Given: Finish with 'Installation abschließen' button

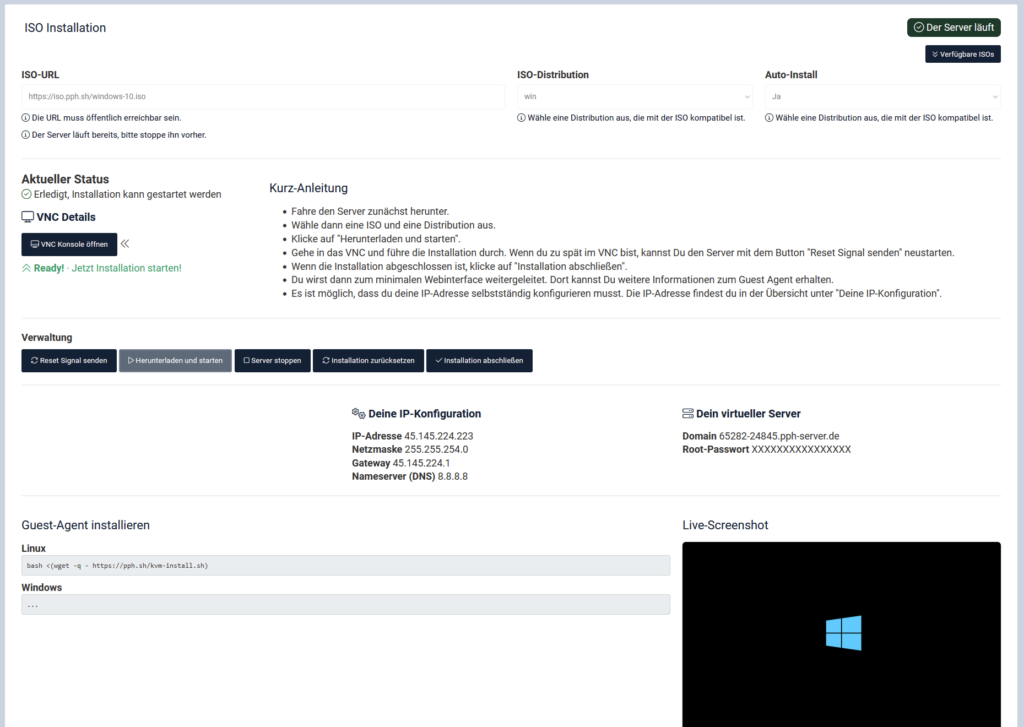Looking at the screenshot, I should point(479,361).
